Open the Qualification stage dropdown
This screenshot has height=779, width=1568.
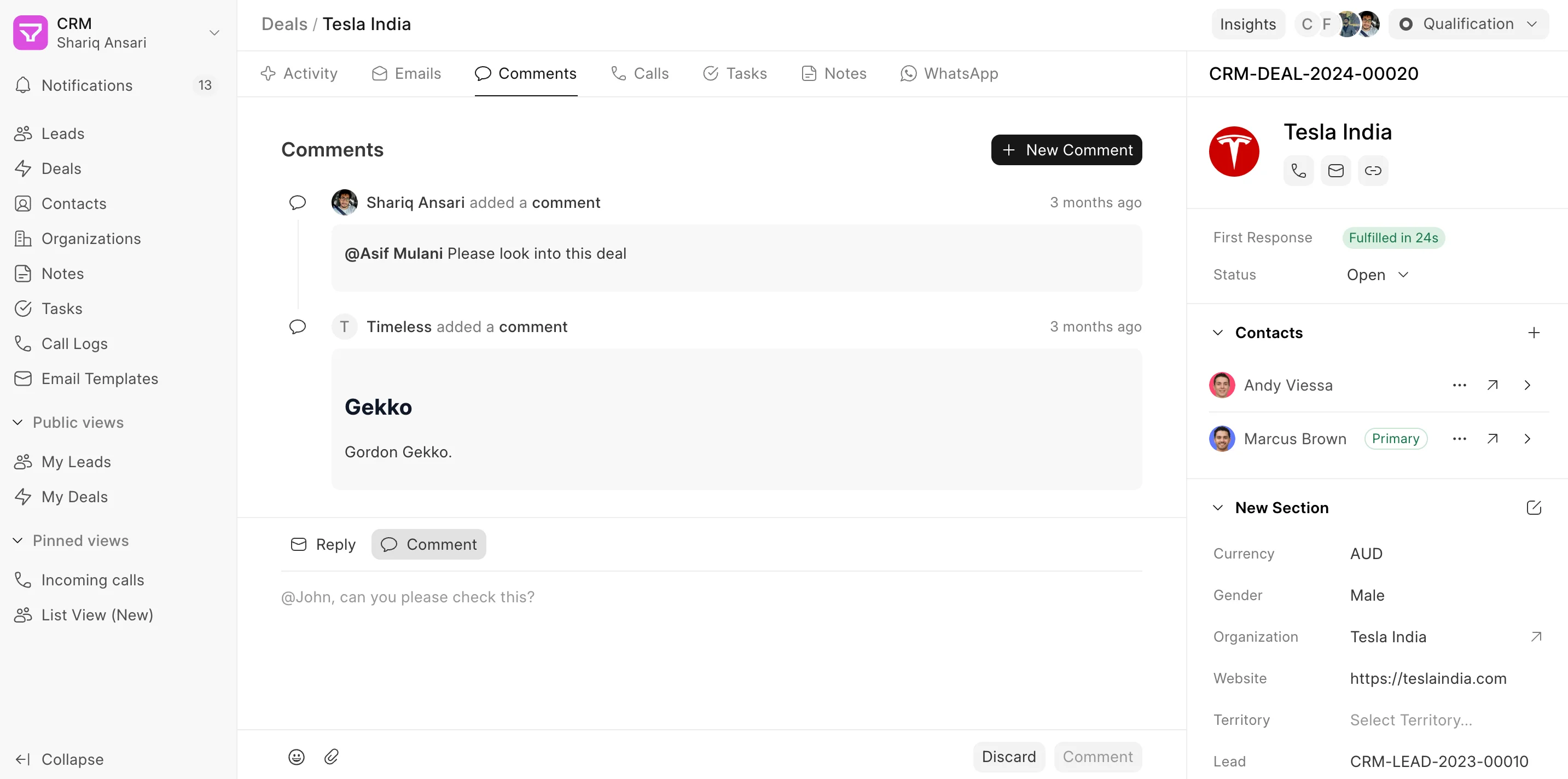[1468, 24]
